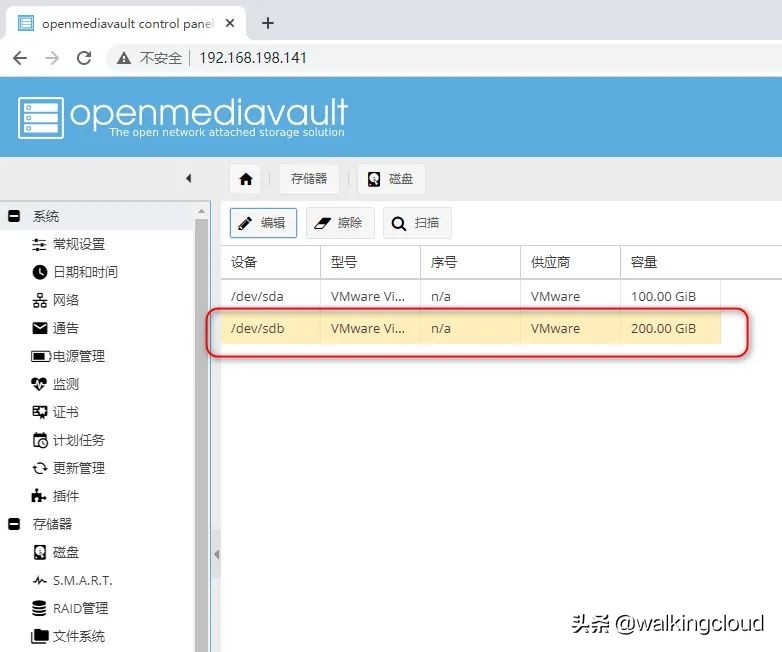Click the battery icon beside 电源管理

click(41, 356)
